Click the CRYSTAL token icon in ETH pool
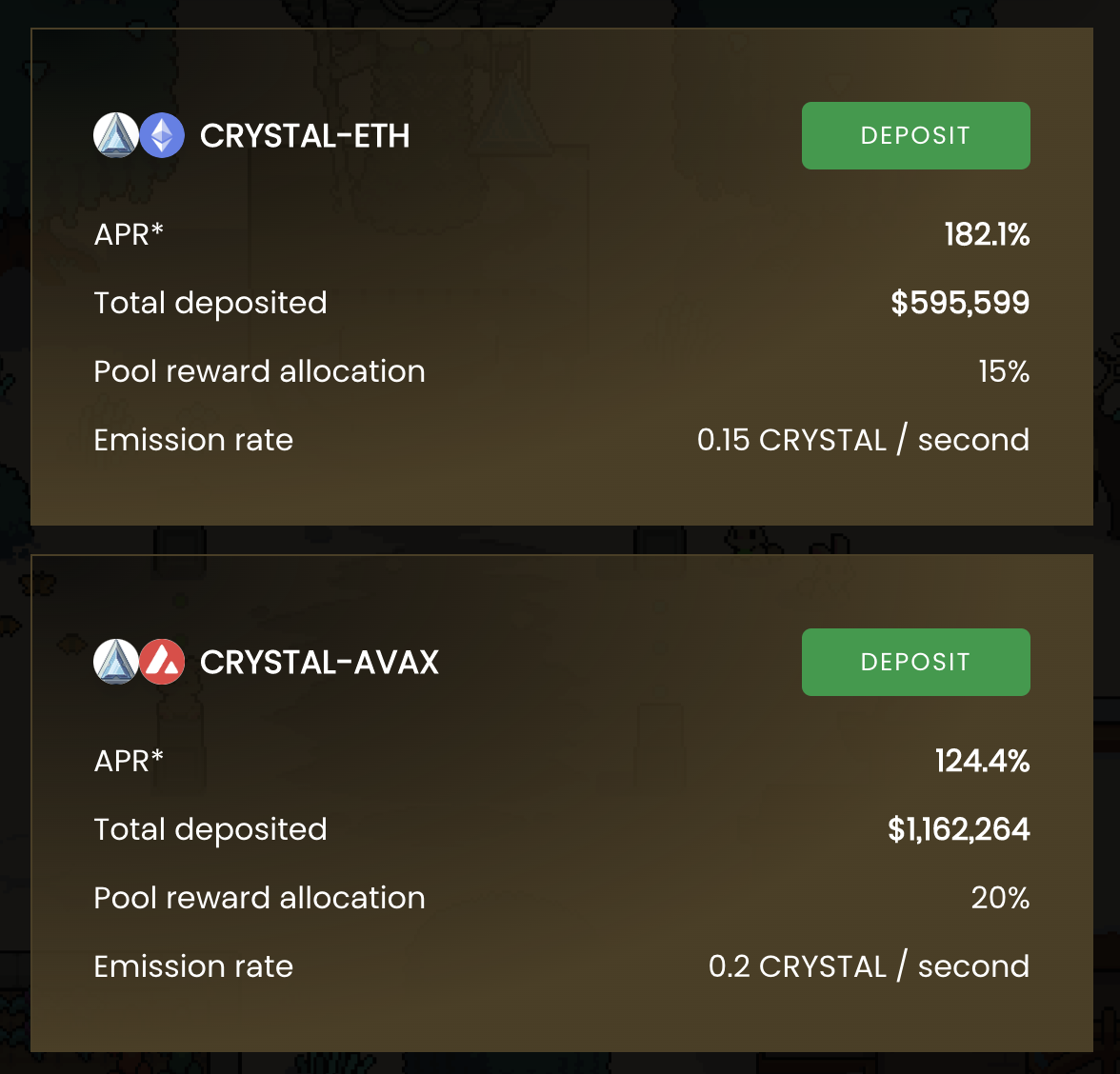 click(x=116, y=135)
